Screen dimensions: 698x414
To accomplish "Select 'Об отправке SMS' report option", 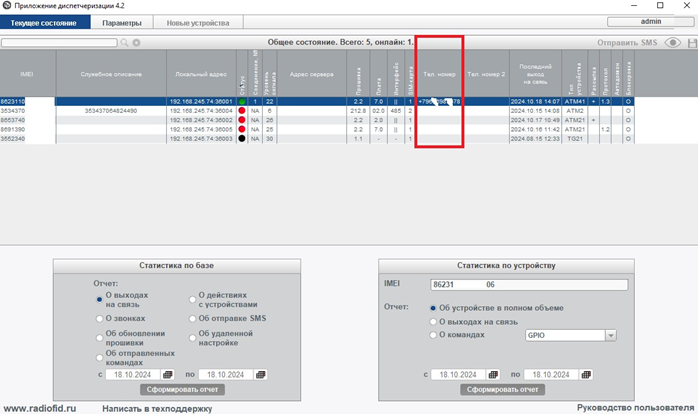I will coord(193,318).
